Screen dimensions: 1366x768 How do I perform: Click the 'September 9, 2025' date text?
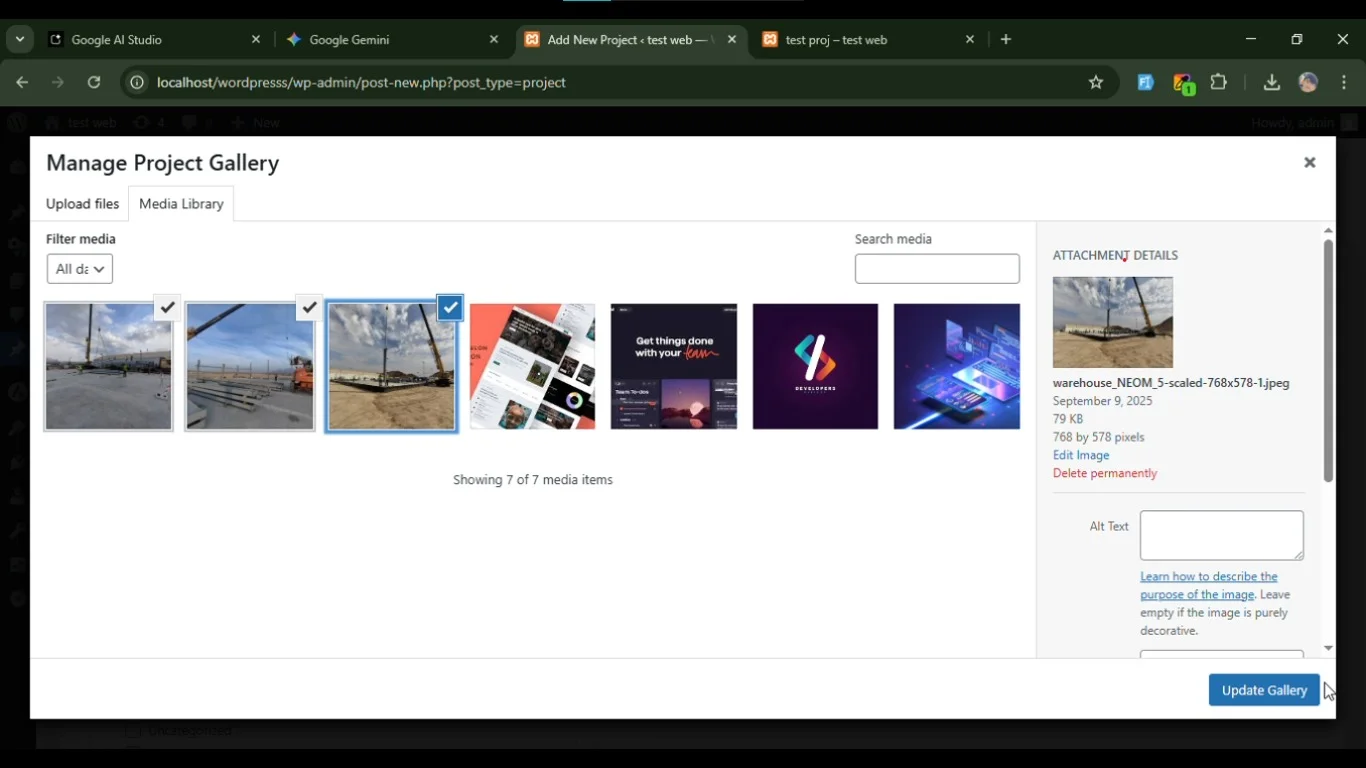(x=1103, y=401)
